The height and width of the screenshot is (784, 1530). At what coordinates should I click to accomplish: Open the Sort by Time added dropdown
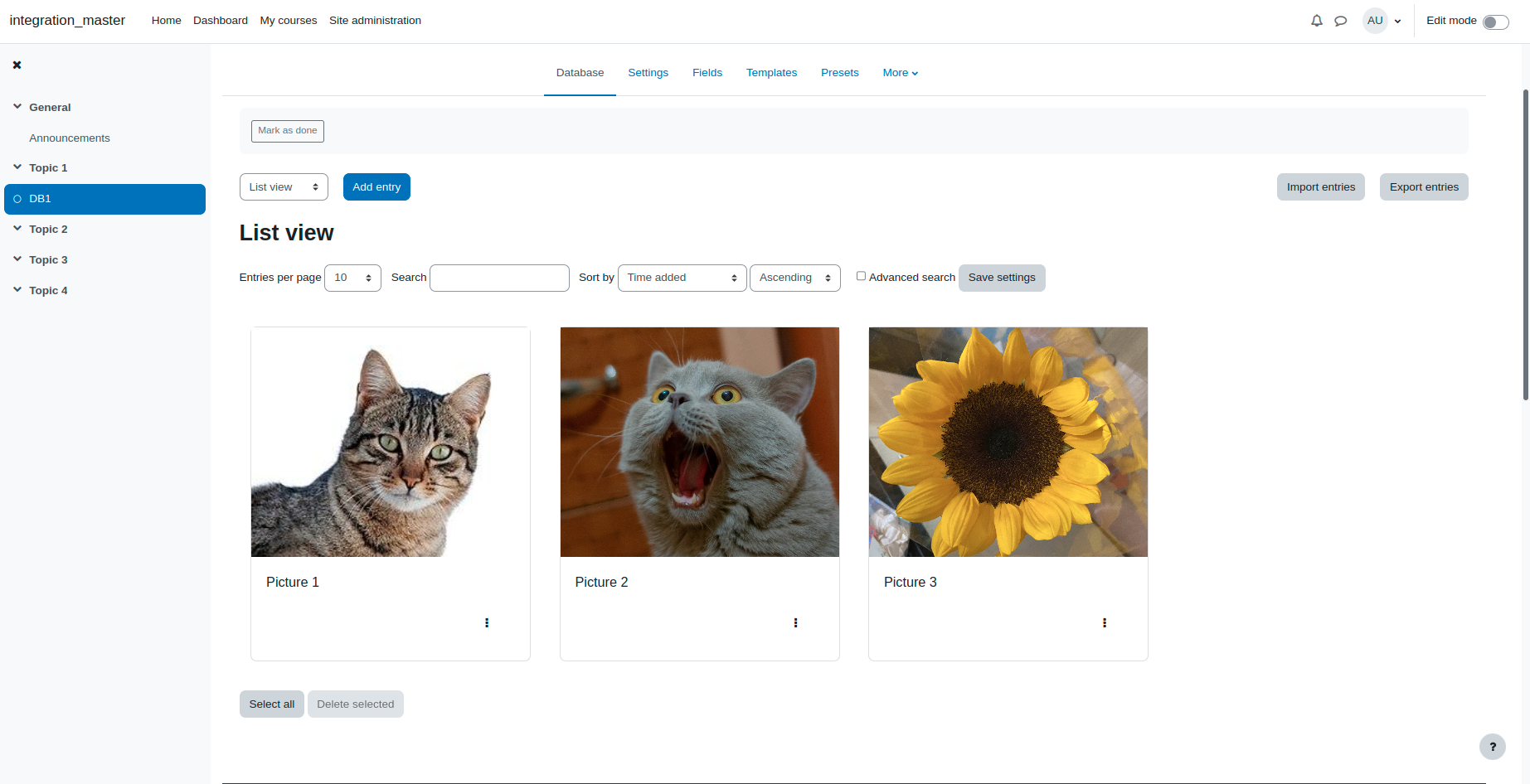point(682,278)
